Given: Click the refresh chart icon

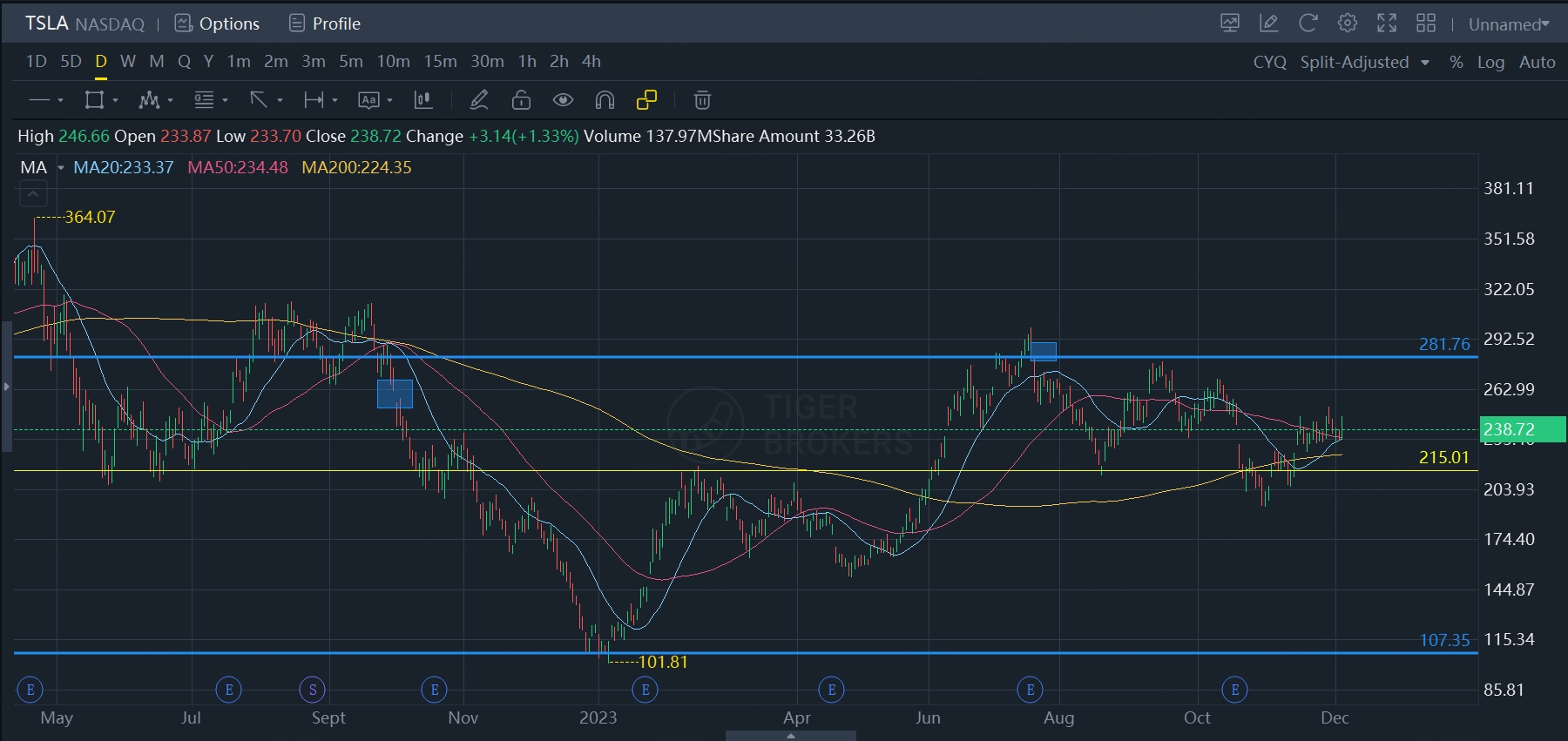Looking at the screenshot, I should pos(1308,24).
